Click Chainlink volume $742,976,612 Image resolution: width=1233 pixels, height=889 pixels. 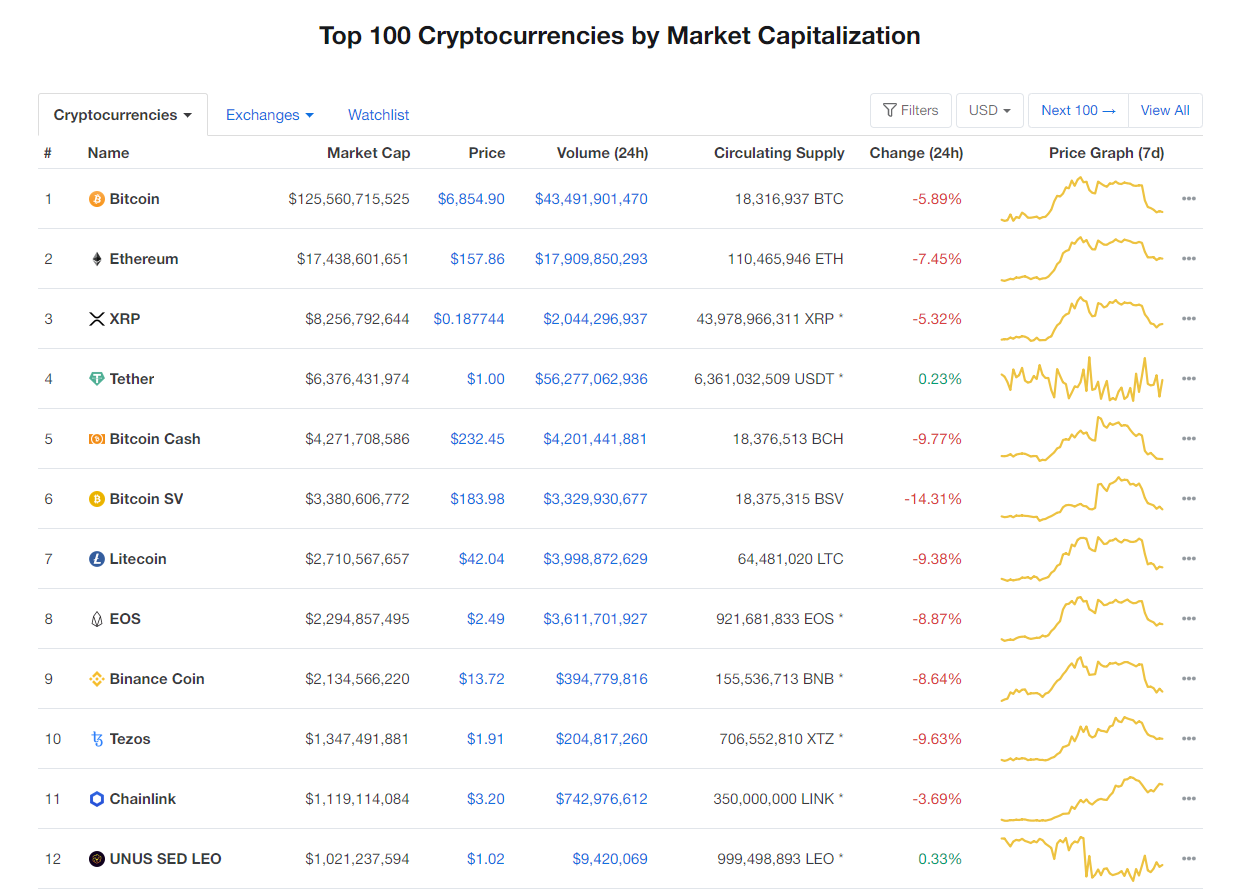(x=601, y=799)
